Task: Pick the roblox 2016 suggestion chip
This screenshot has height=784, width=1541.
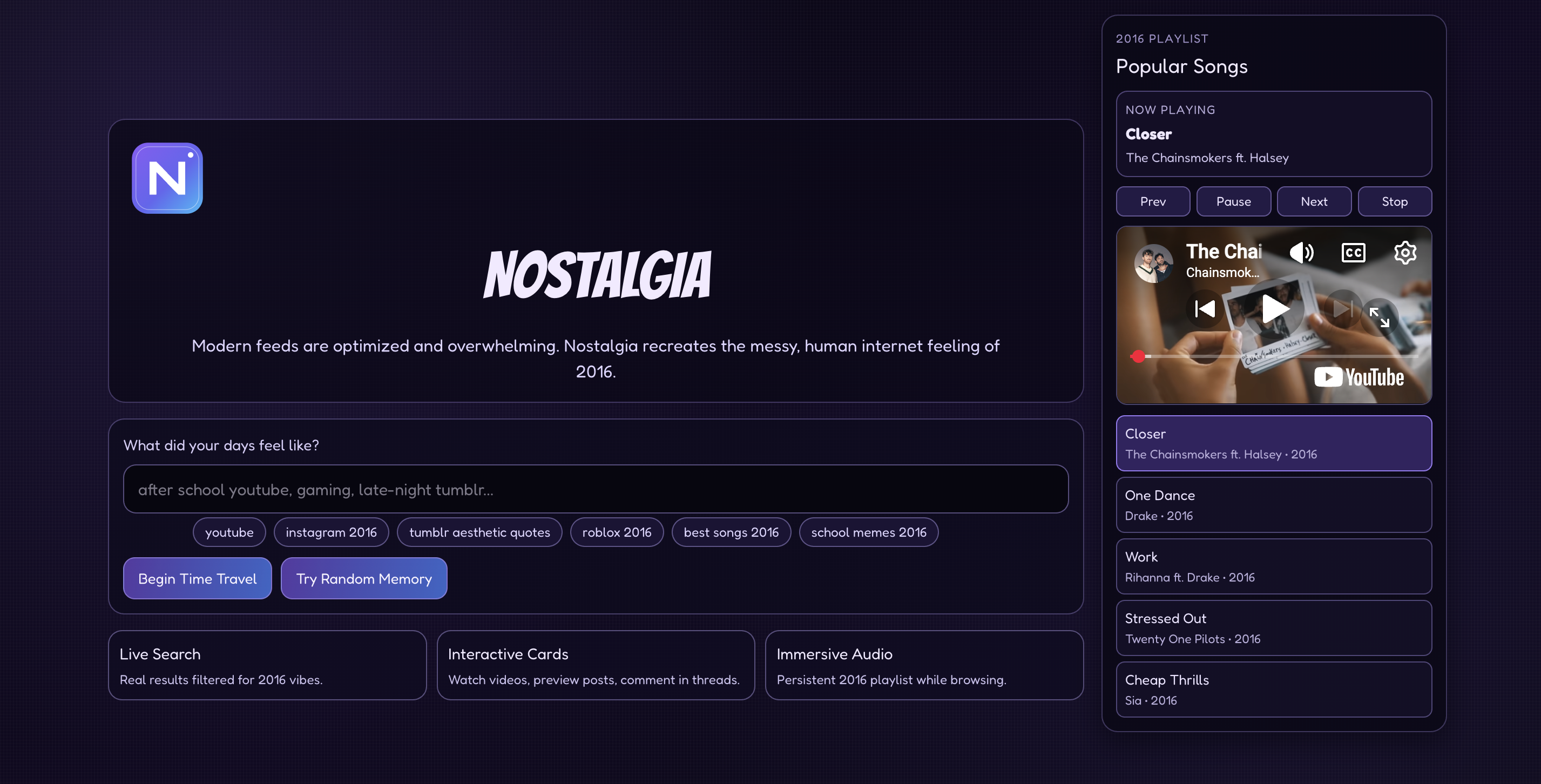Action: click(616, 532)
